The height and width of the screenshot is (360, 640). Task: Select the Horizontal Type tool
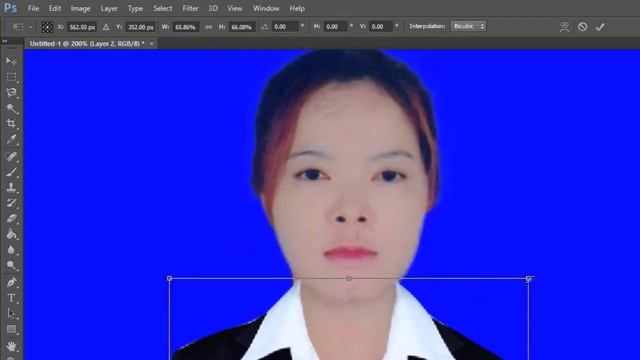(11, 298)
